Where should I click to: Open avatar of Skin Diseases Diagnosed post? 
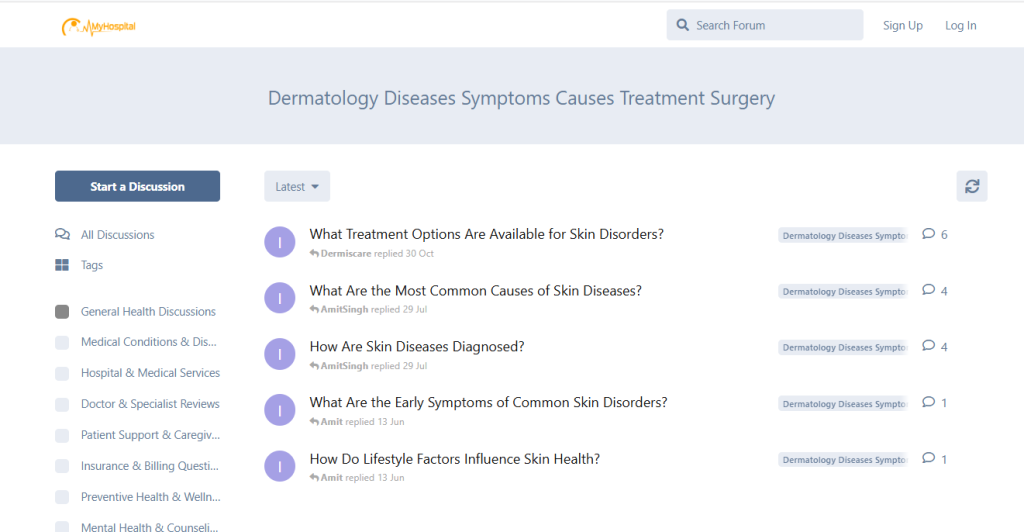coord(280,354)
